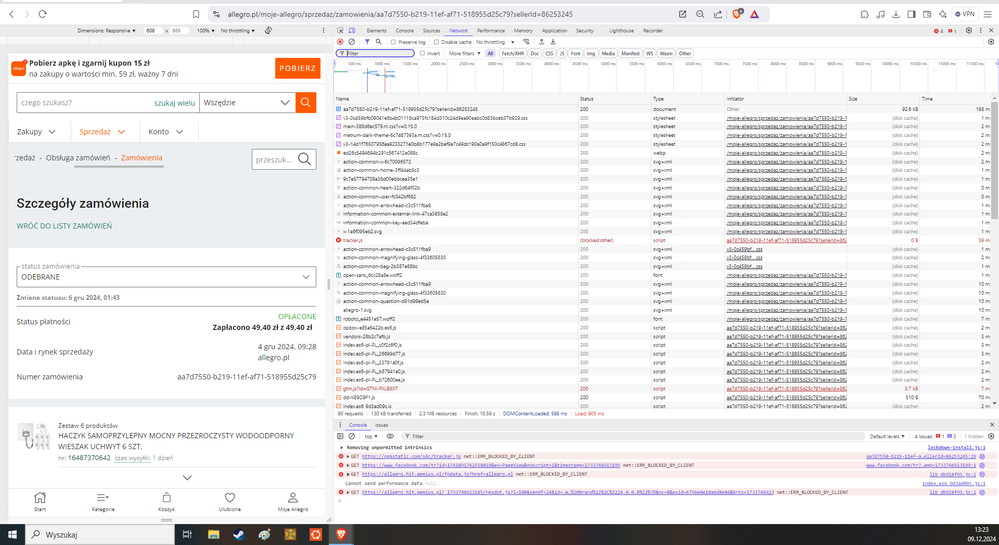The width and height of the screenshot is (999, 545).
Task: Click the bookmark icon beside address bar
Action: click(196, 14)
